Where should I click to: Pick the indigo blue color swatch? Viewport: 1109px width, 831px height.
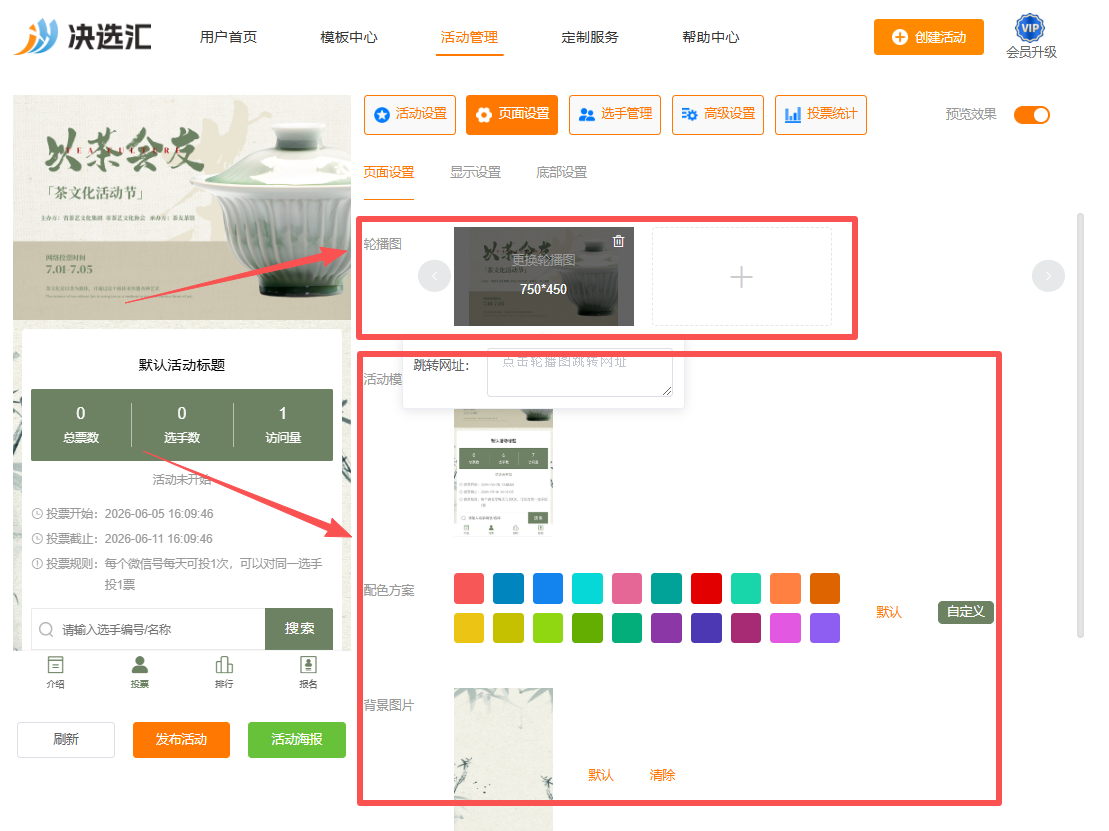click(x=706, y=628)
